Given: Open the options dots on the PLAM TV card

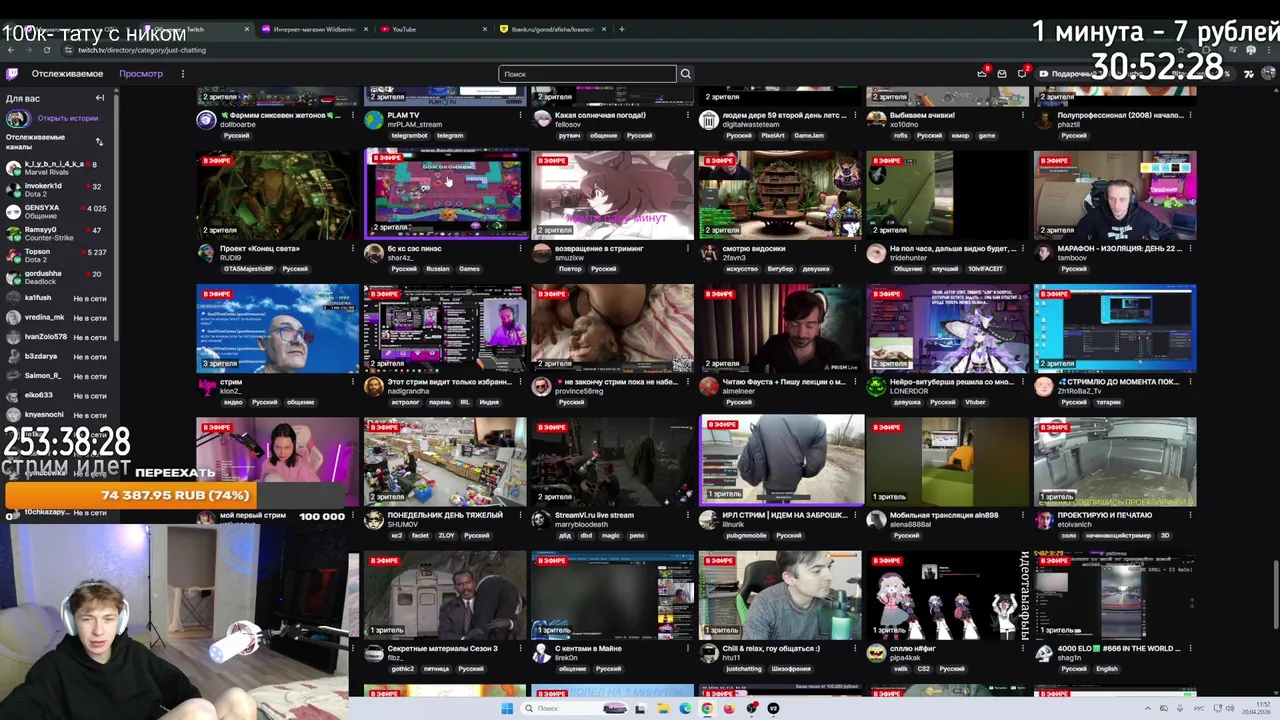Looking at the screenshot, I should [519, 115].
